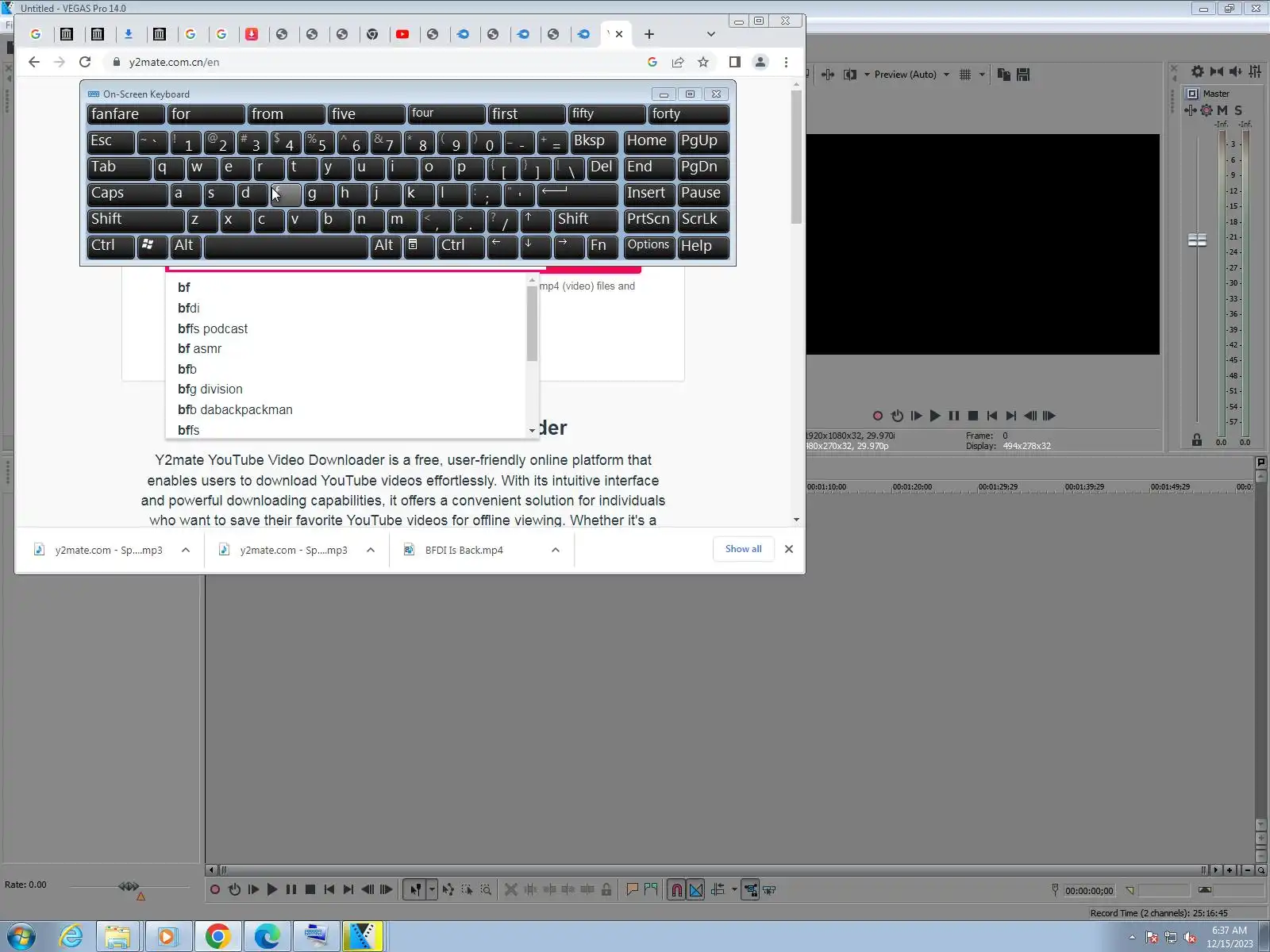Select the Normal Edit tool in VEGAS
Image resolution: width=1270 pixels, height=952 pixels.
pos(415,890)
